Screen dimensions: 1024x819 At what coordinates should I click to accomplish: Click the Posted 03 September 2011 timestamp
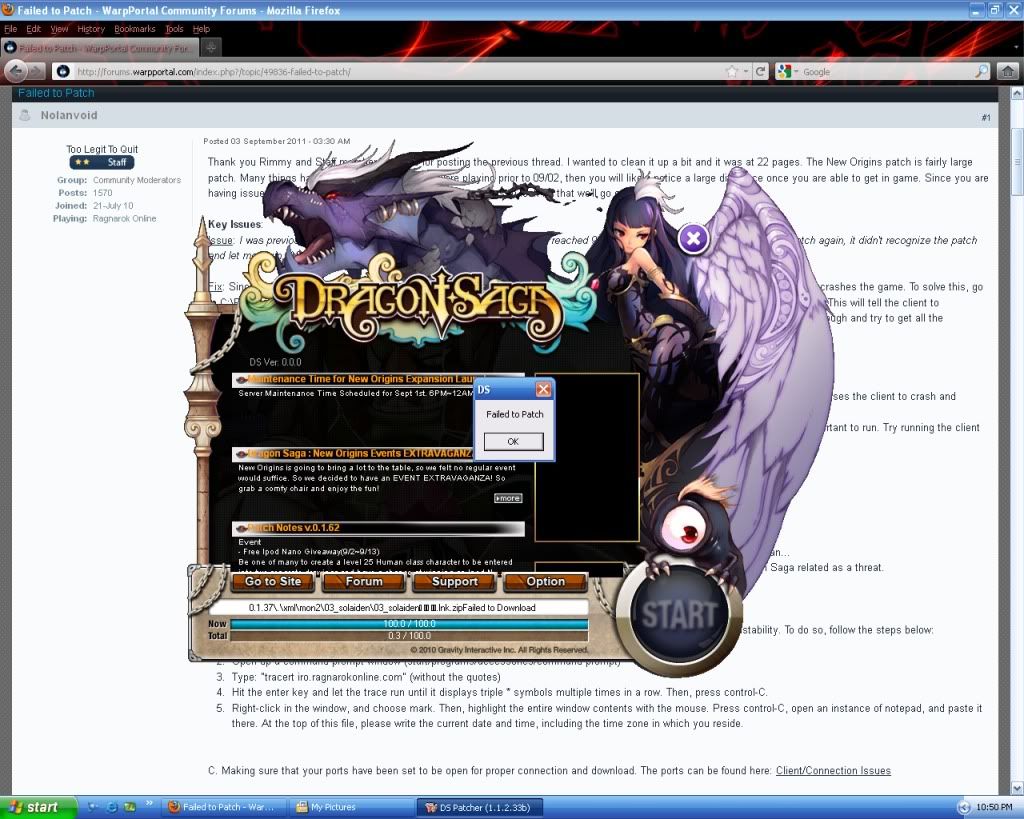pyautogui.click(x=277, y=141)
